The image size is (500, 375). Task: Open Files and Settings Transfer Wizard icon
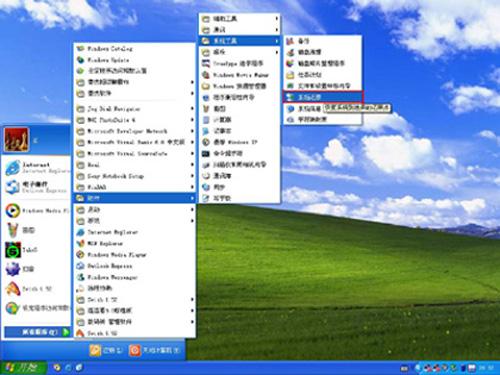click(x=290, y=86)
